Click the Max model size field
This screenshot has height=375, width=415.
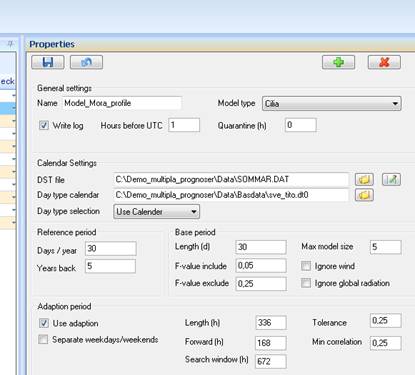(x=386, y=247)
